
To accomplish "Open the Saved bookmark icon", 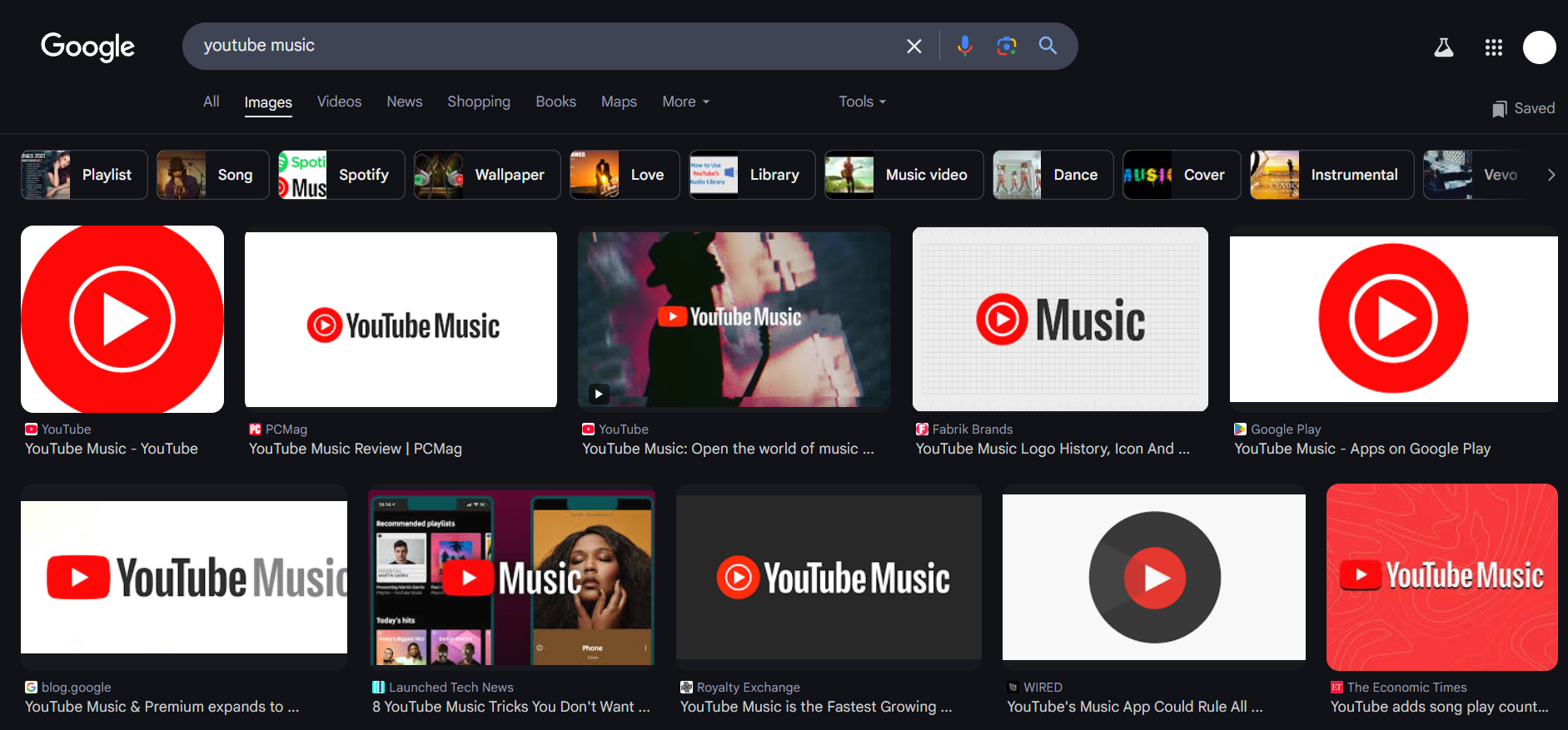I will click(1499, 109).
